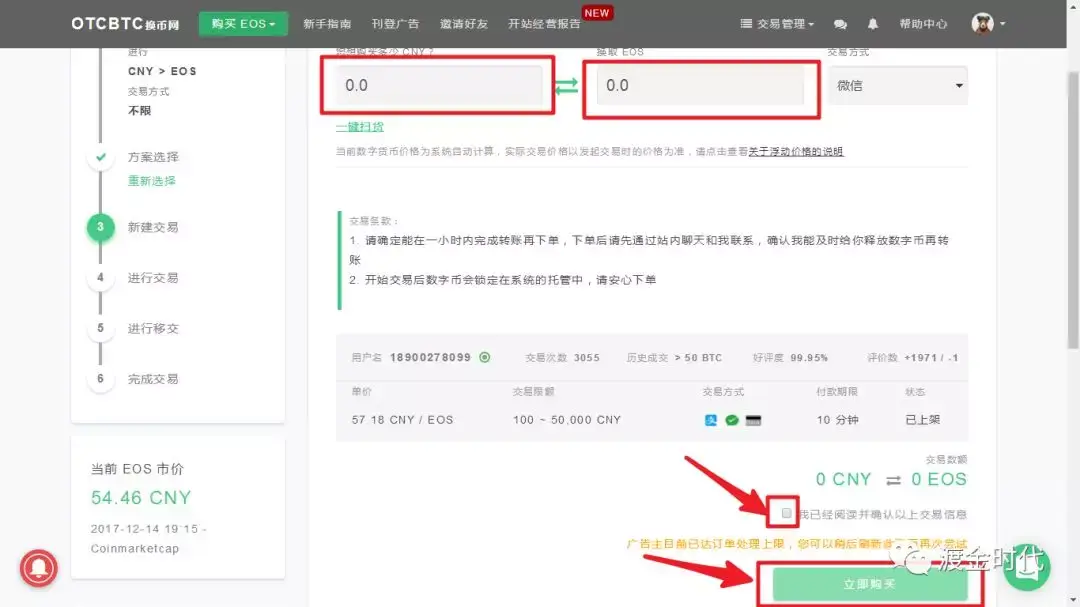The image size is (1080, 607).
Task: Click the WeChat payment icon
Action: tap(731, 420)
